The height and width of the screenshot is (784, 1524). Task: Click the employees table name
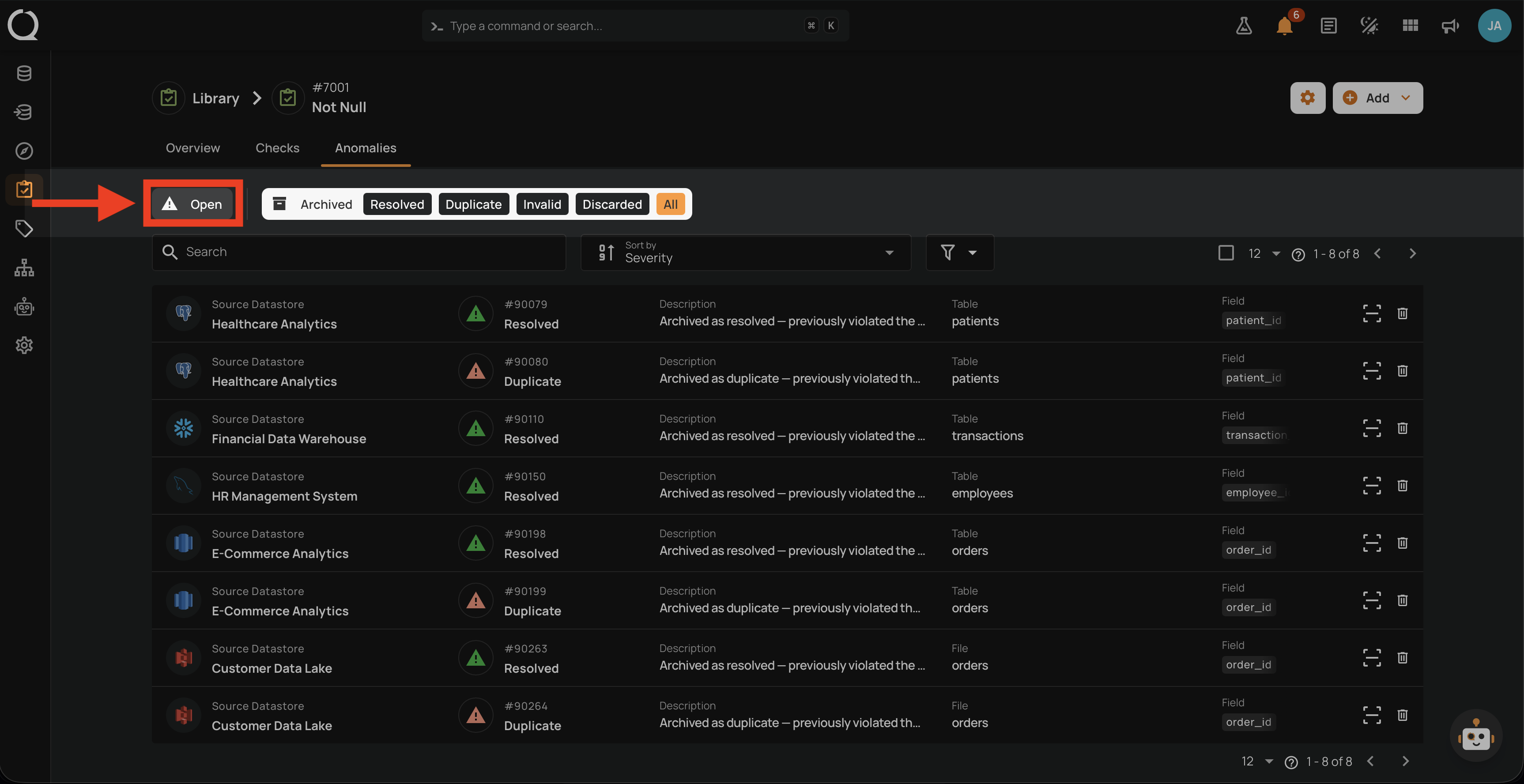pos(982,494)
